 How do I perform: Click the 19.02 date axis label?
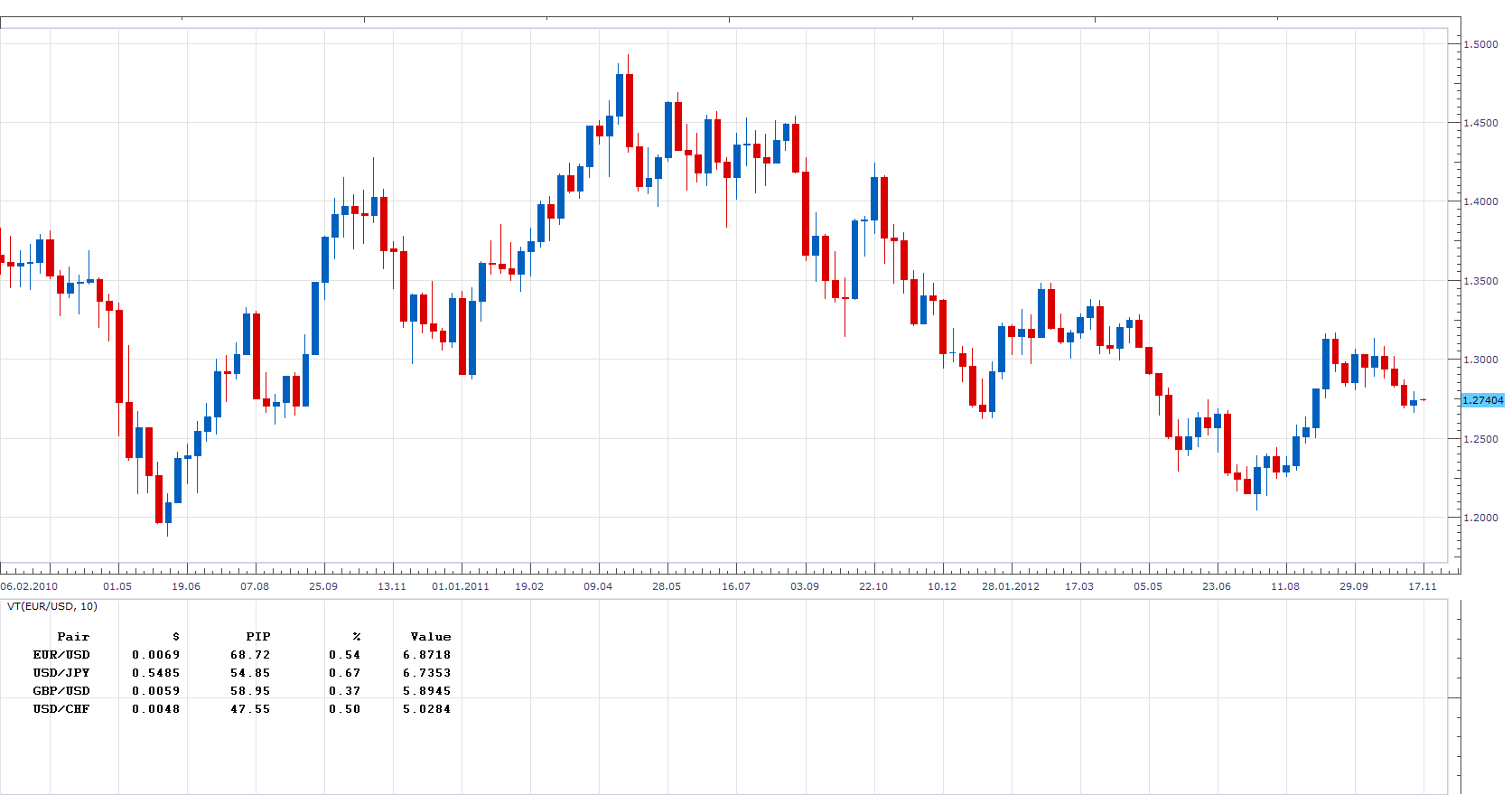point(529,586)
